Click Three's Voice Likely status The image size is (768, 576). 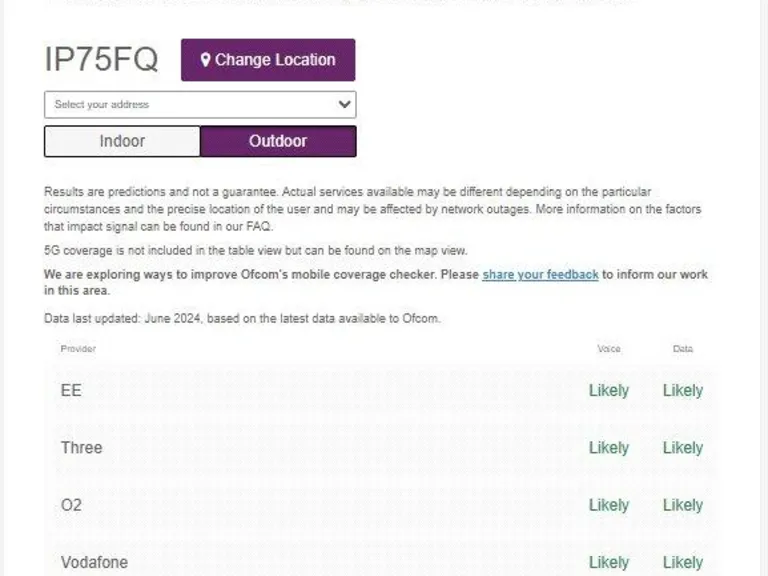click(608, 447)
